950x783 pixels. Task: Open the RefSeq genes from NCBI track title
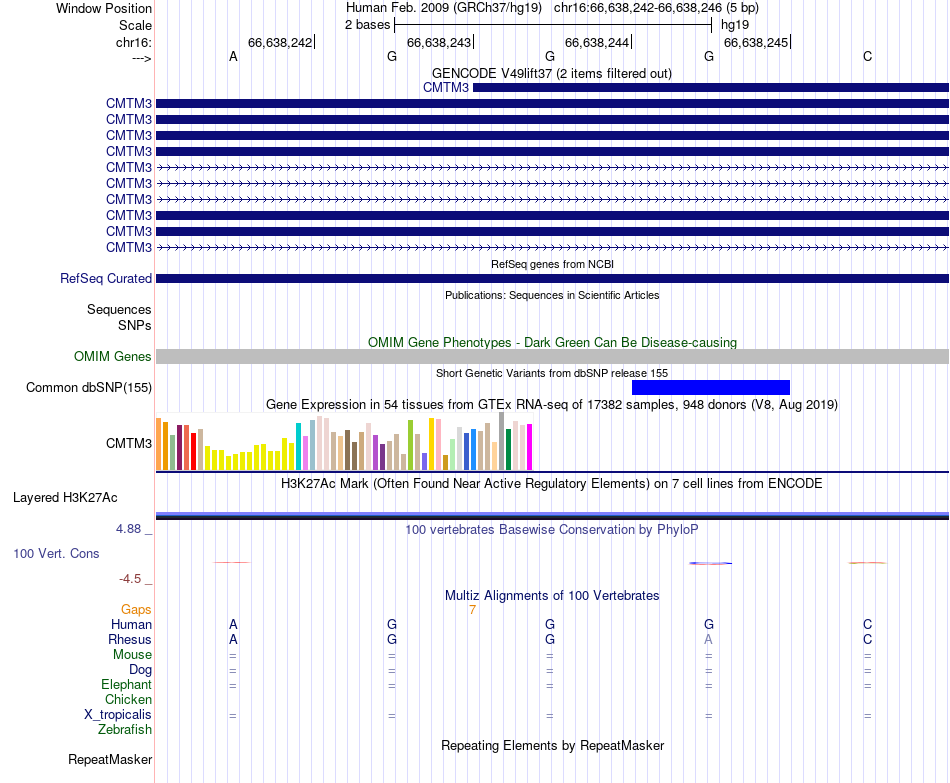(x=553, y=264)
